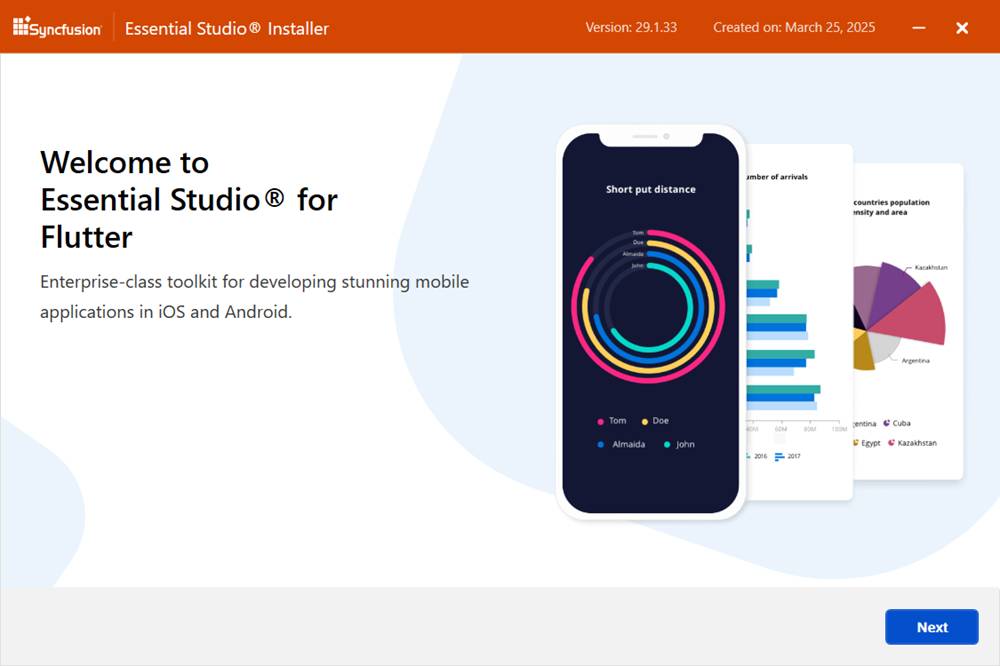Click the countries population pie chart card
The image size is (1000, 666).
[x=908, y=322]
